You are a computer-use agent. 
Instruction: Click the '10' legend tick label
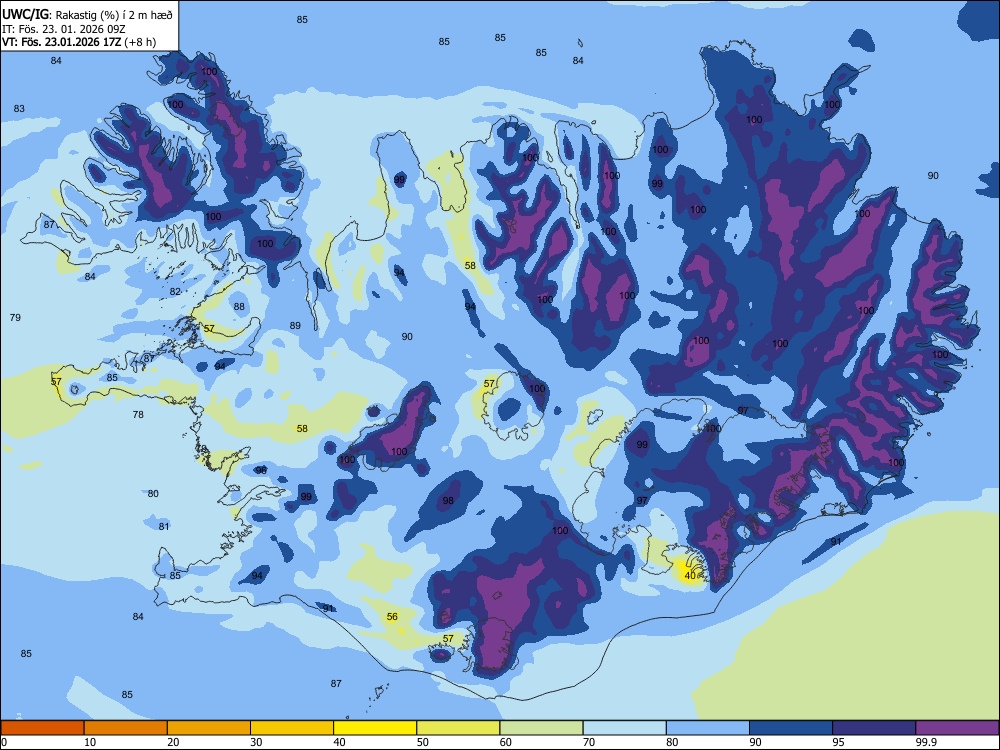[x=90, y=742]
